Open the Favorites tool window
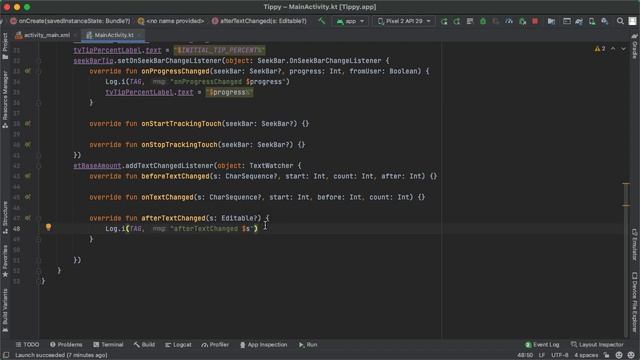Viewport: 640px width, 360px height. click(x=5, y=261)
